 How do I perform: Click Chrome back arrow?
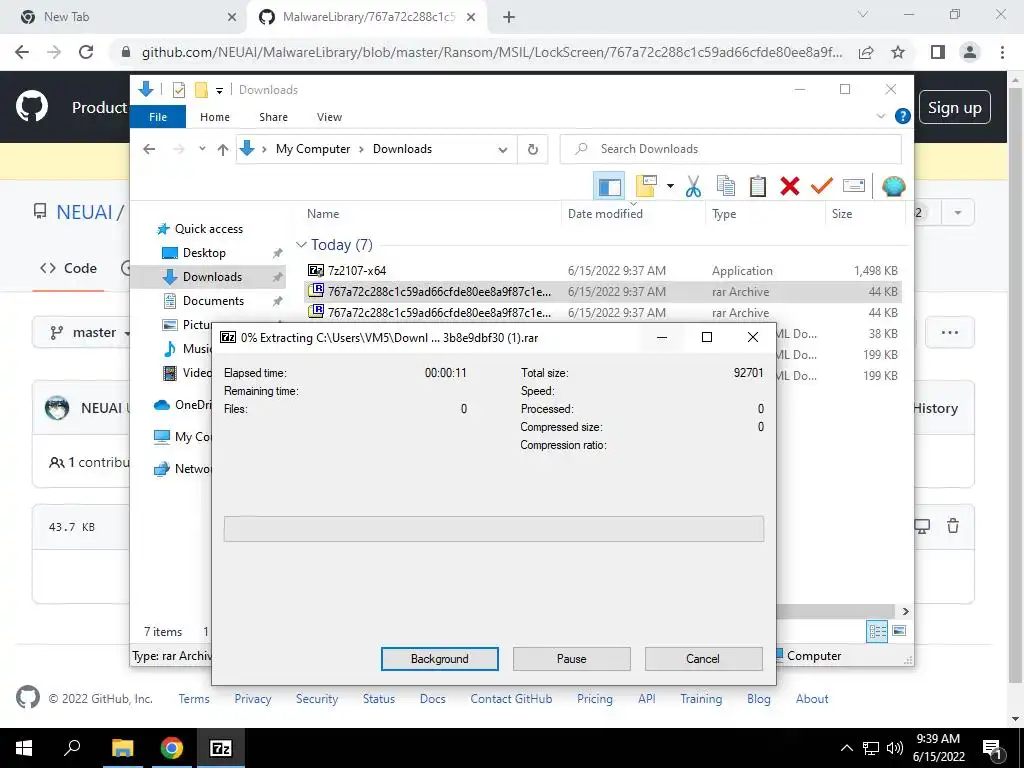(x=22, y=52)
